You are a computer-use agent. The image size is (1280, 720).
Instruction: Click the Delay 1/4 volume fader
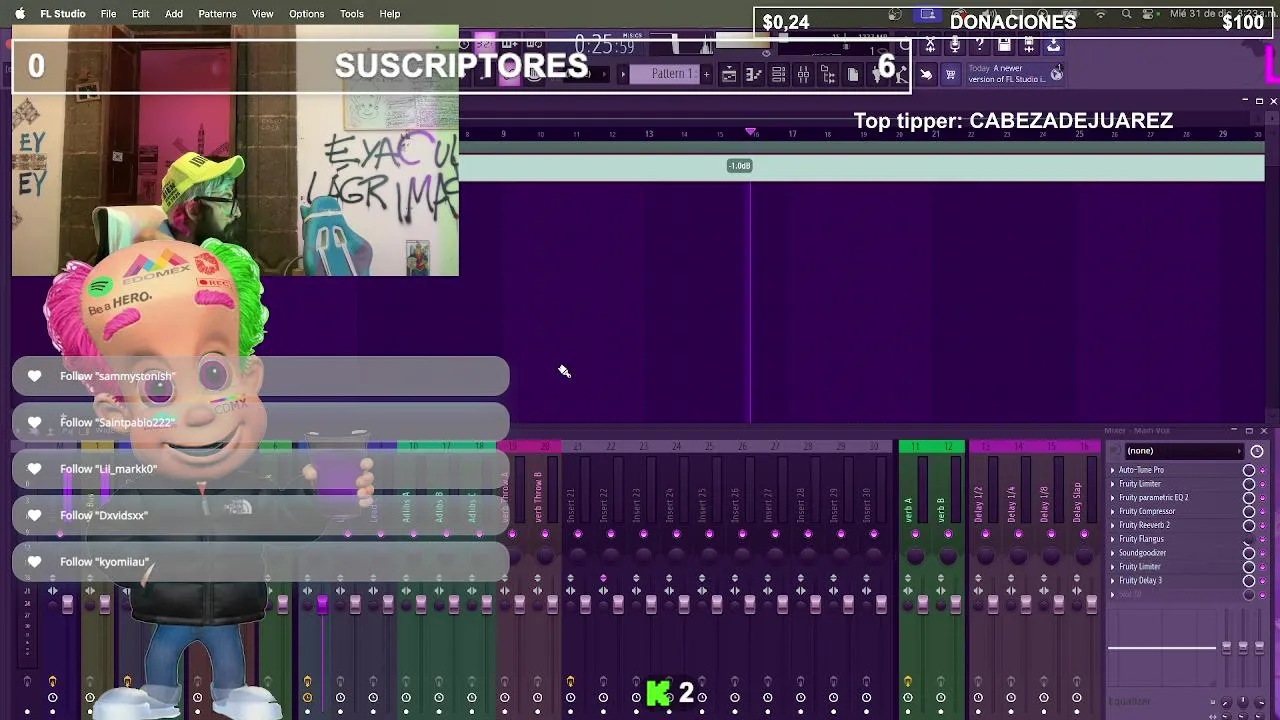pos(1025,604)
